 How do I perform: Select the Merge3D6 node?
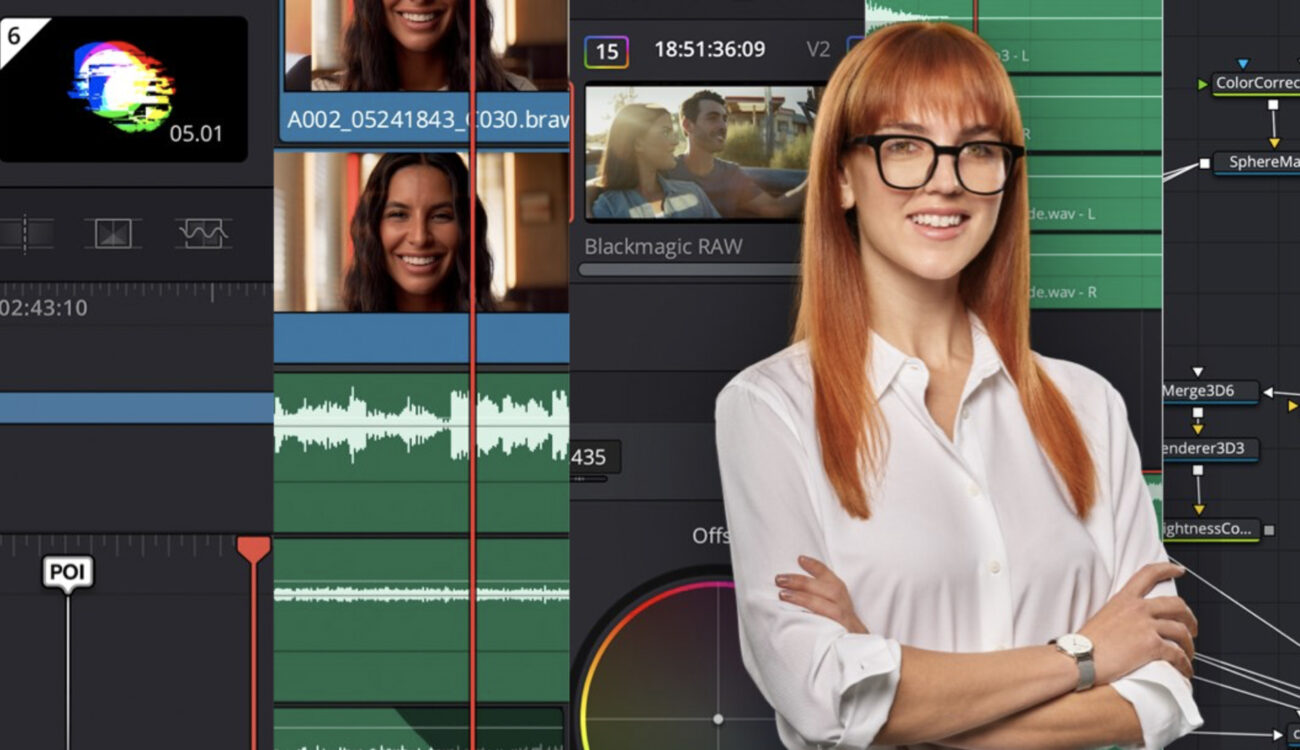(1209, 392)
